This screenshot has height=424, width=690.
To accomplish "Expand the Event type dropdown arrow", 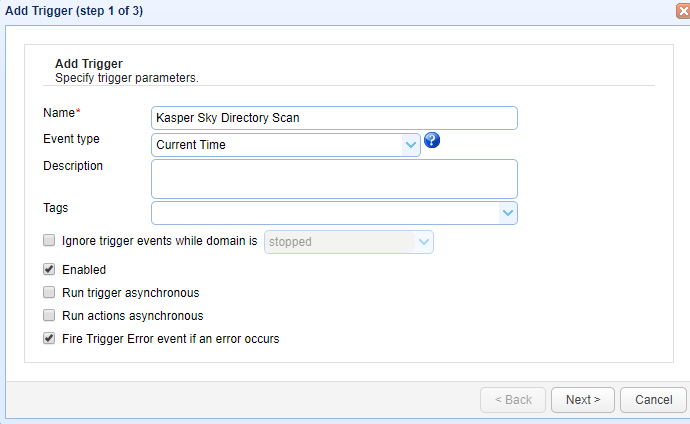I will 411,145.
